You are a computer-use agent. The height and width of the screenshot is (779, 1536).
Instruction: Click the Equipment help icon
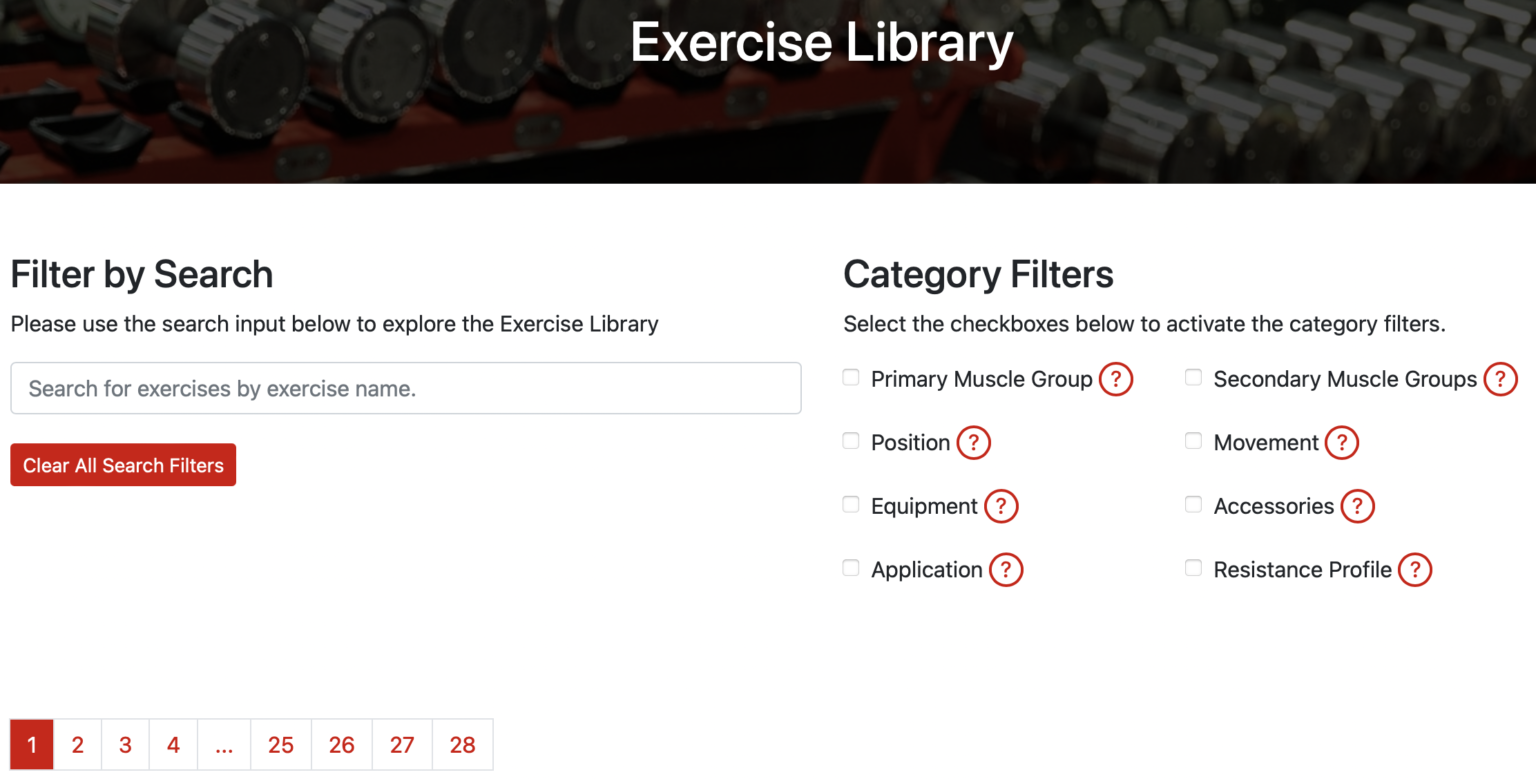point(1000,506)
